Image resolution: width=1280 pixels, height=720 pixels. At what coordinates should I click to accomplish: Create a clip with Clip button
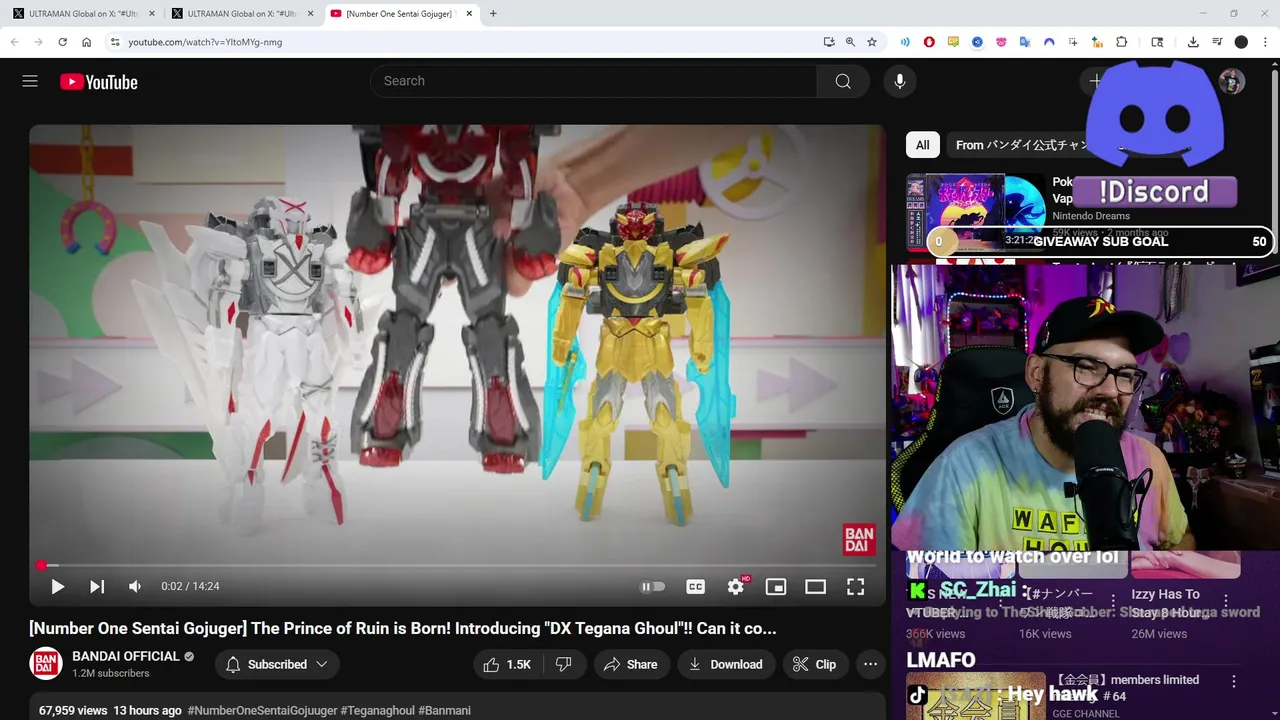814,664
